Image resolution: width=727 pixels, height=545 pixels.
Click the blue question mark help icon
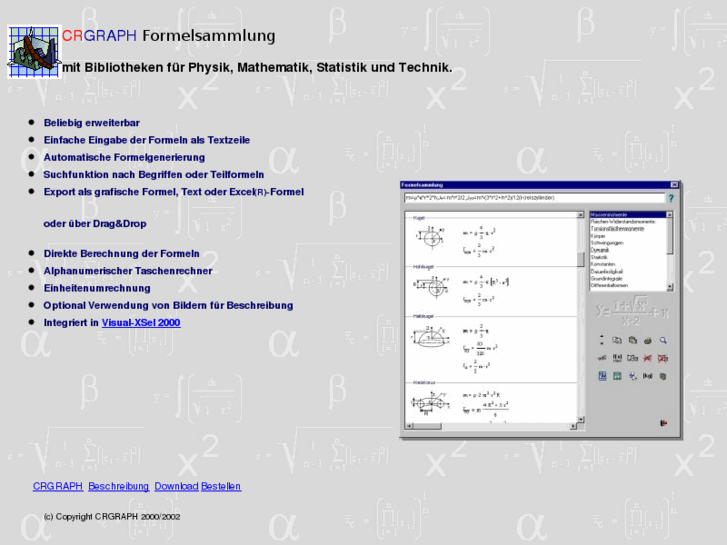670,199
